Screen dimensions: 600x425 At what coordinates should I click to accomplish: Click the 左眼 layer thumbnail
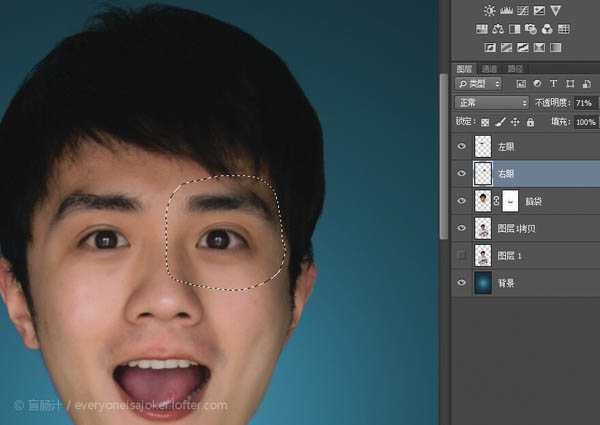coord(483,146)
